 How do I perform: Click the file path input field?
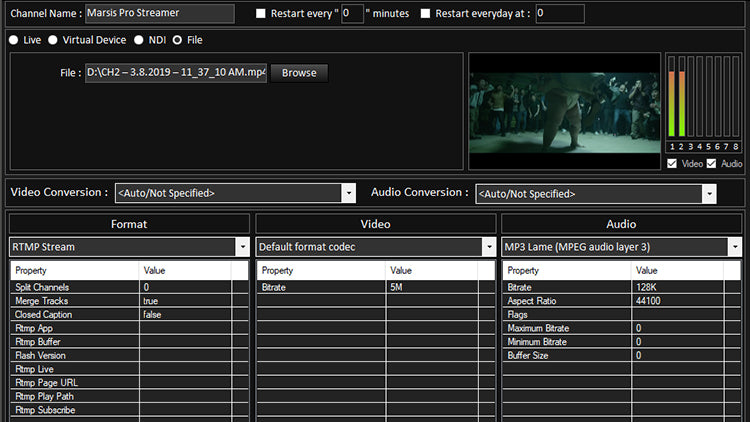[175, 73]
